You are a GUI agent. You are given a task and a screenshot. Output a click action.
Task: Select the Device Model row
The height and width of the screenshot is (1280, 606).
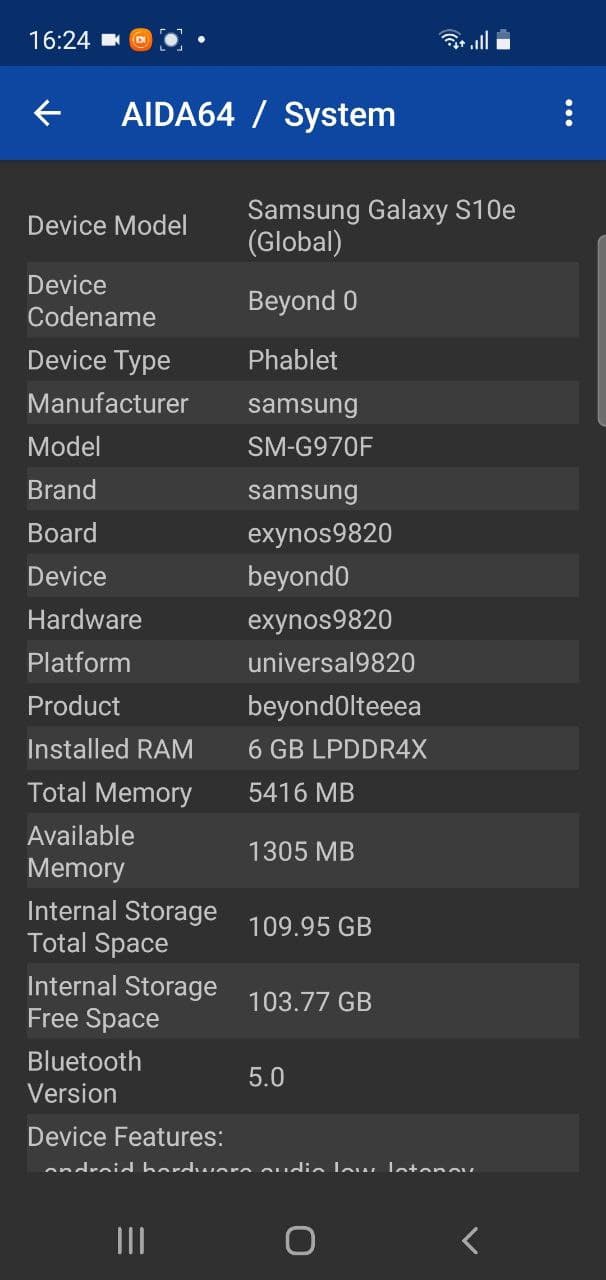pyautogui.click(x=302, y=226)
